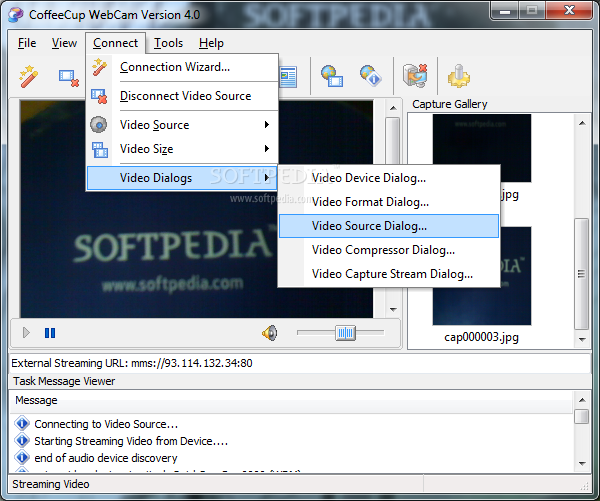
Task: Click info icon beside Connecting to Video Source
Action: 22,423
